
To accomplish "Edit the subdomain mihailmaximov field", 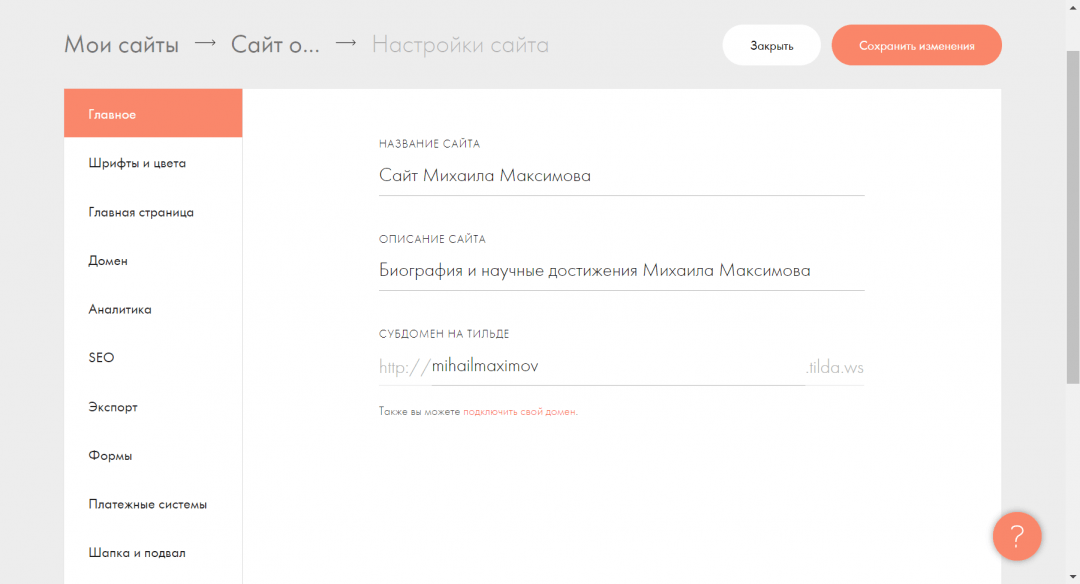I will coord(615,367).
